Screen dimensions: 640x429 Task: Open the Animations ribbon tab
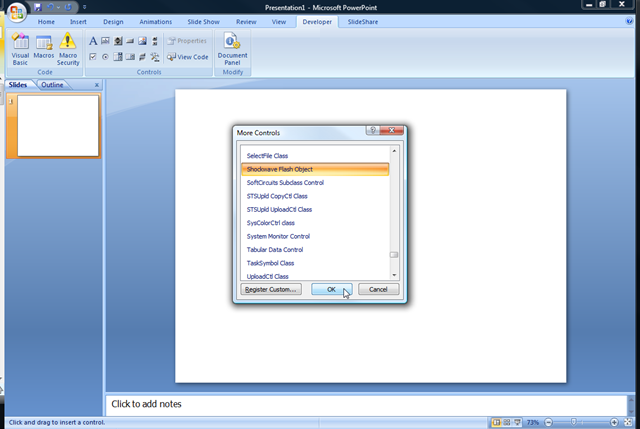pos(156,22)
